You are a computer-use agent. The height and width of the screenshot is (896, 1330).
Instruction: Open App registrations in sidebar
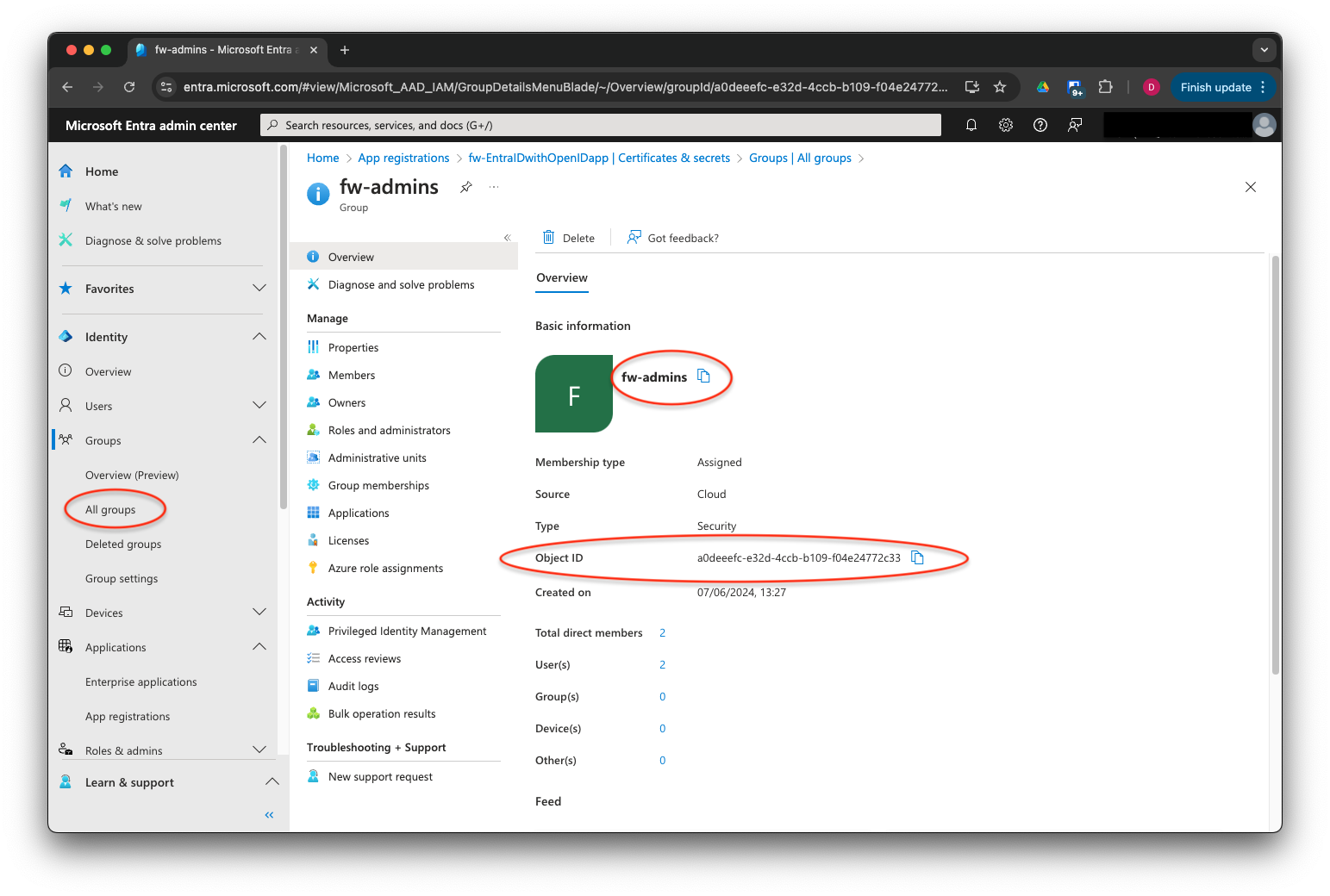pos(128,716)
